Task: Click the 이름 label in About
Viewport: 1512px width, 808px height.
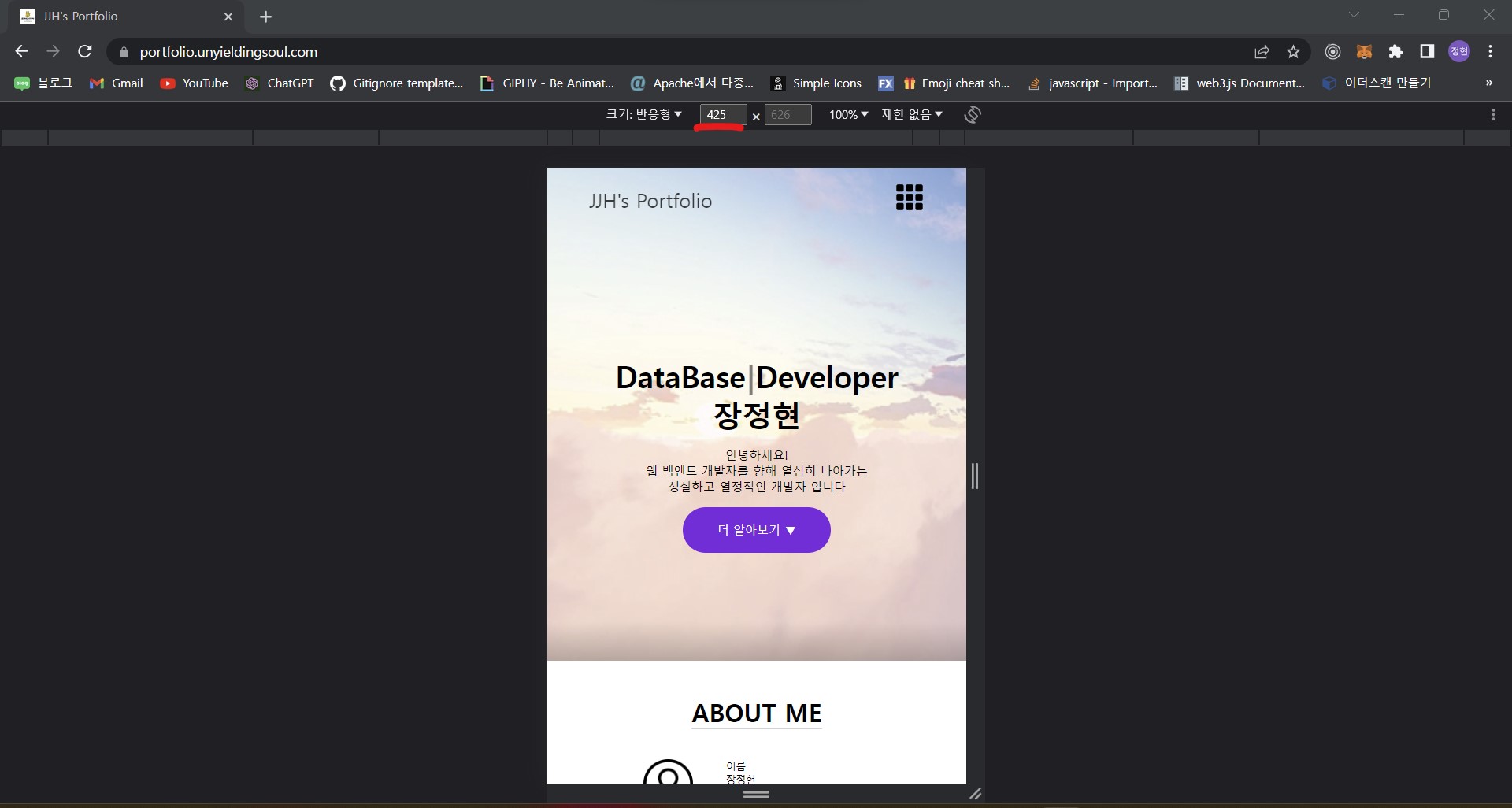Action: 736,766
